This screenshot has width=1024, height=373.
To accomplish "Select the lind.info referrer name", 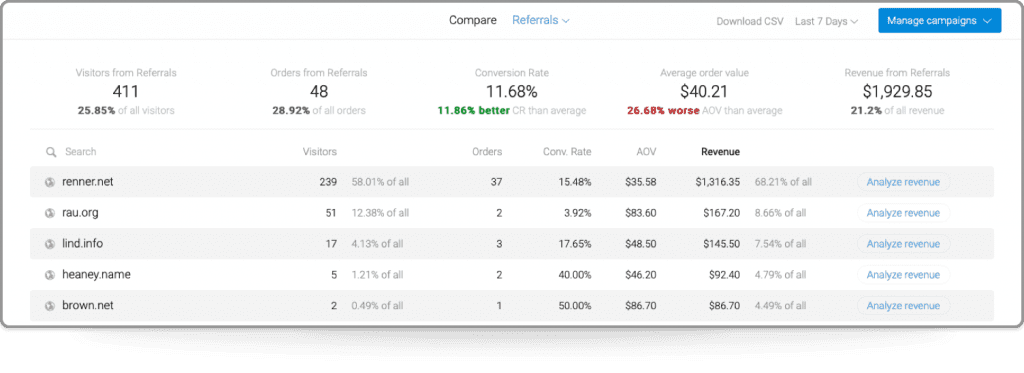I will click(x=82, y=244).
